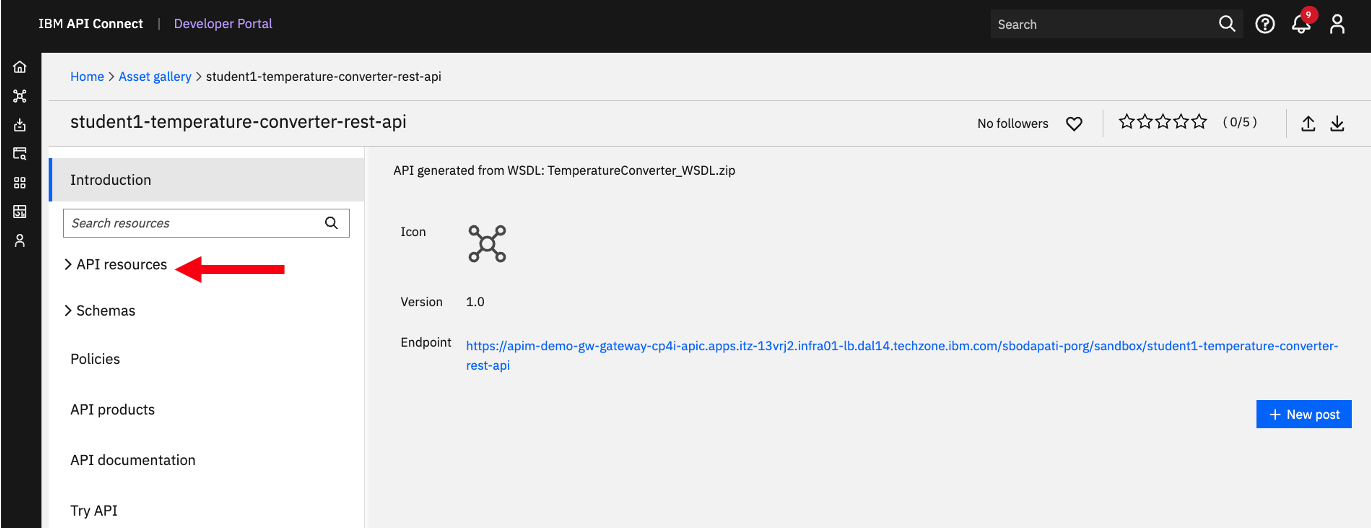Rate the API five stars

[x=1199, y=122]
